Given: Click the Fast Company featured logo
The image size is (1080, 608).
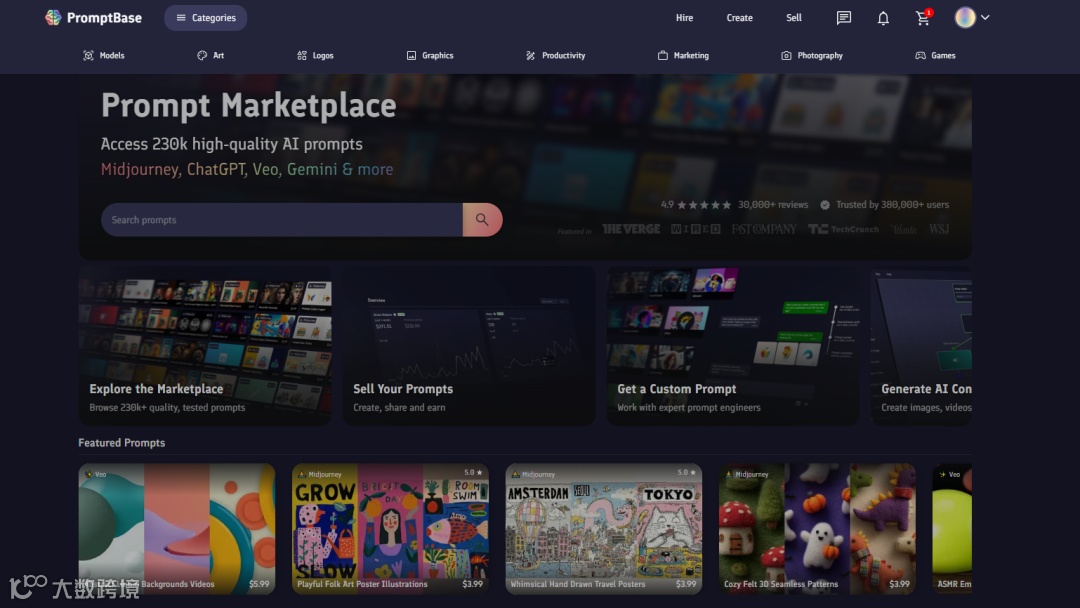Looking at the screenshot, I should pos(764,229).
